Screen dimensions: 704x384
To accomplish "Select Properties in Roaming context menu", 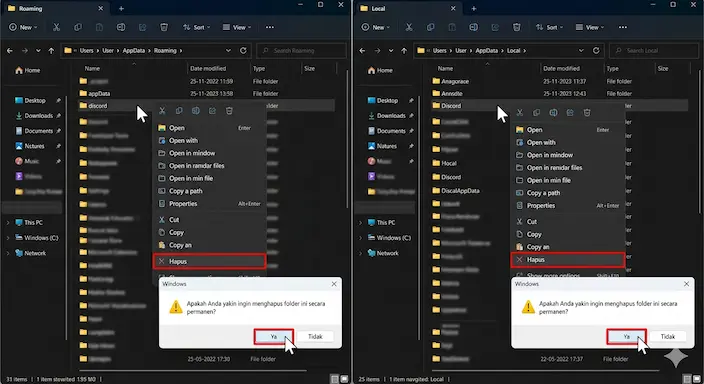I will [x=209, y=204].
